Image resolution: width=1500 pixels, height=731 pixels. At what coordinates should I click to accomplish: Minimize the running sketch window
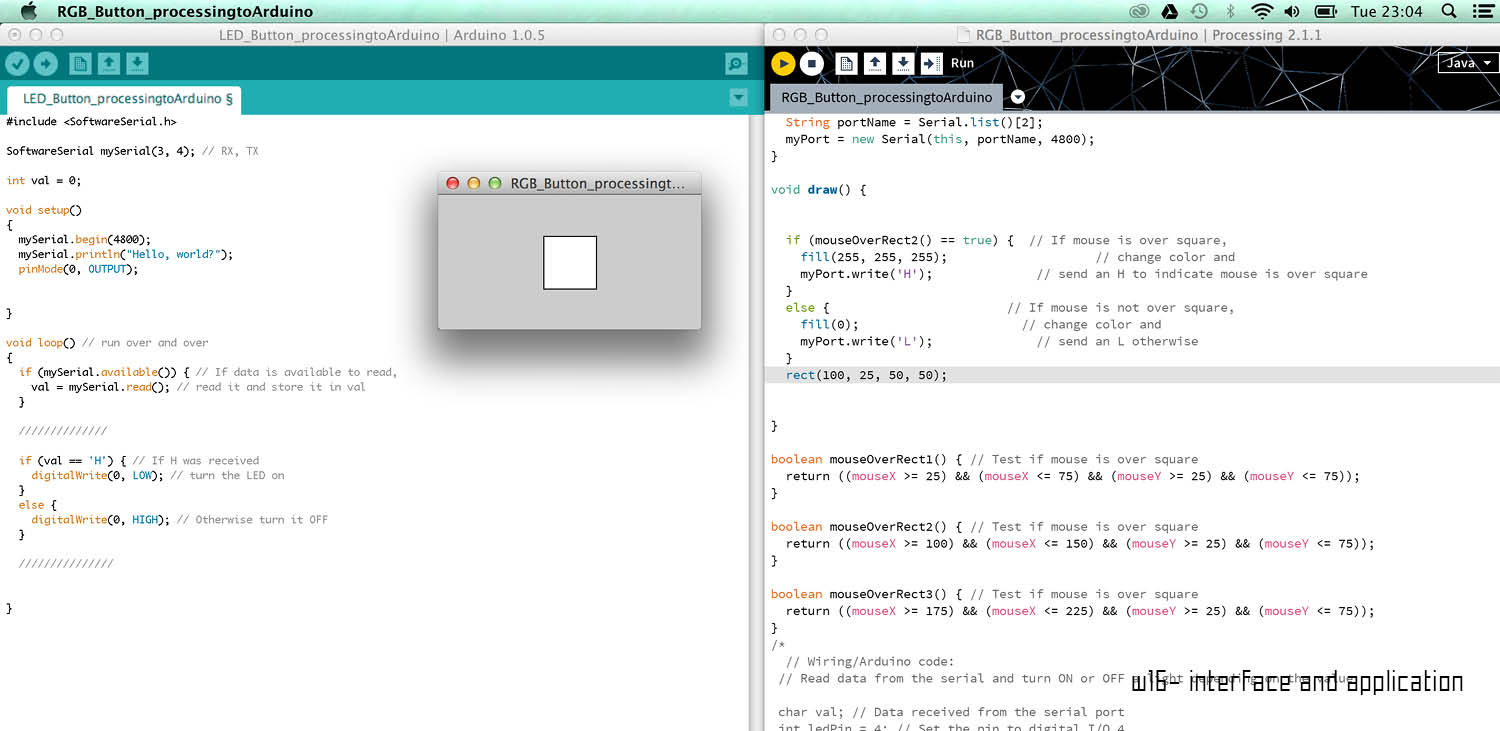474,184
